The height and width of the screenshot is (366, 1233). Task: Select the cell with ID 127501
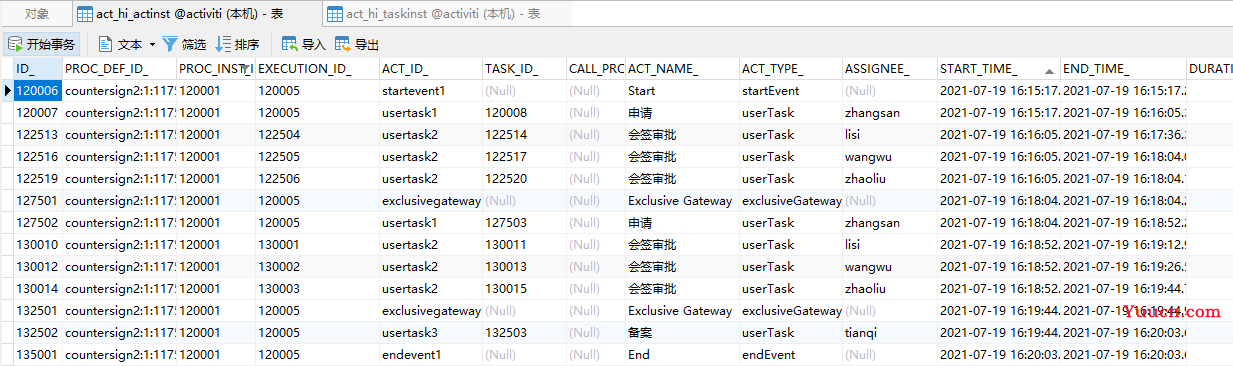coord(37,200)
